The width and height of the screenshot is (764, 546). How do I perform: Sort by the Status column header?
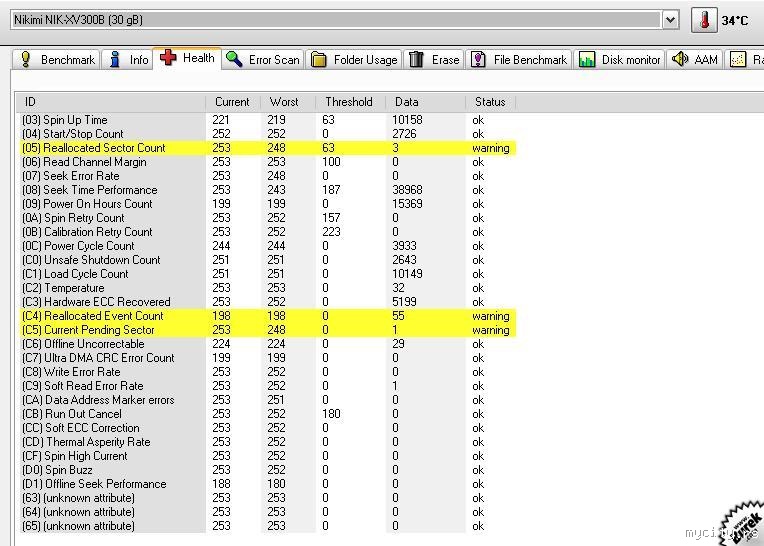[x=491, y=102]
